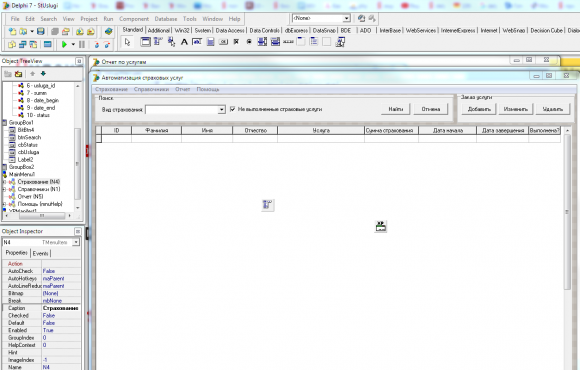This screenshot has width=580, height=370.
Task: Click the Save file toolbar icon
Action: [x=41, y=31]
